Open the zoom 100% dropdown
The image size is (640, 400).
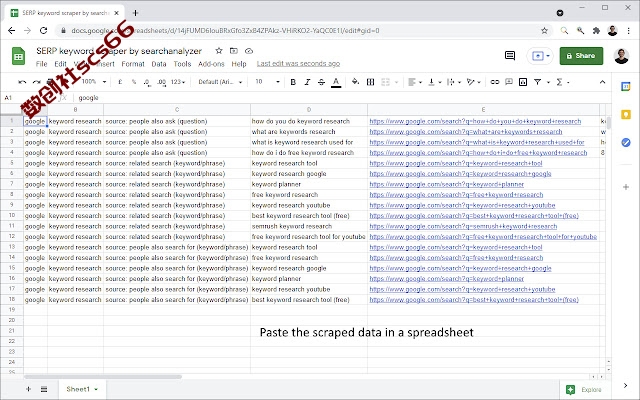point(94,82)
